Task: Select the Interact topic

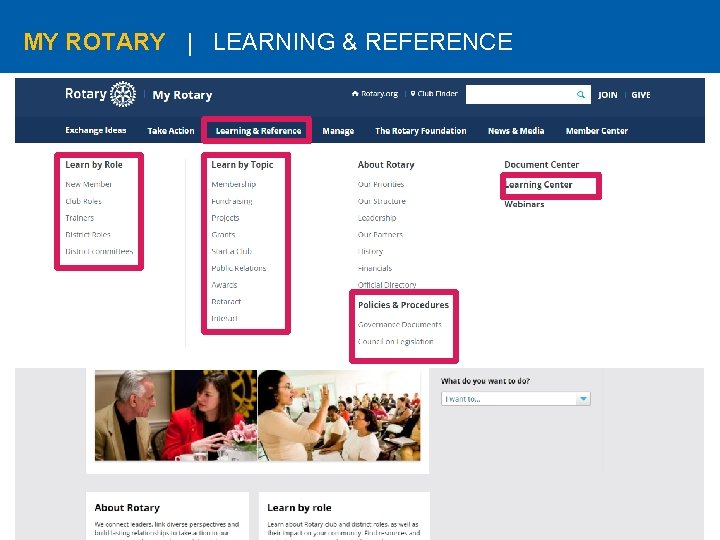Action: point(224,318)
